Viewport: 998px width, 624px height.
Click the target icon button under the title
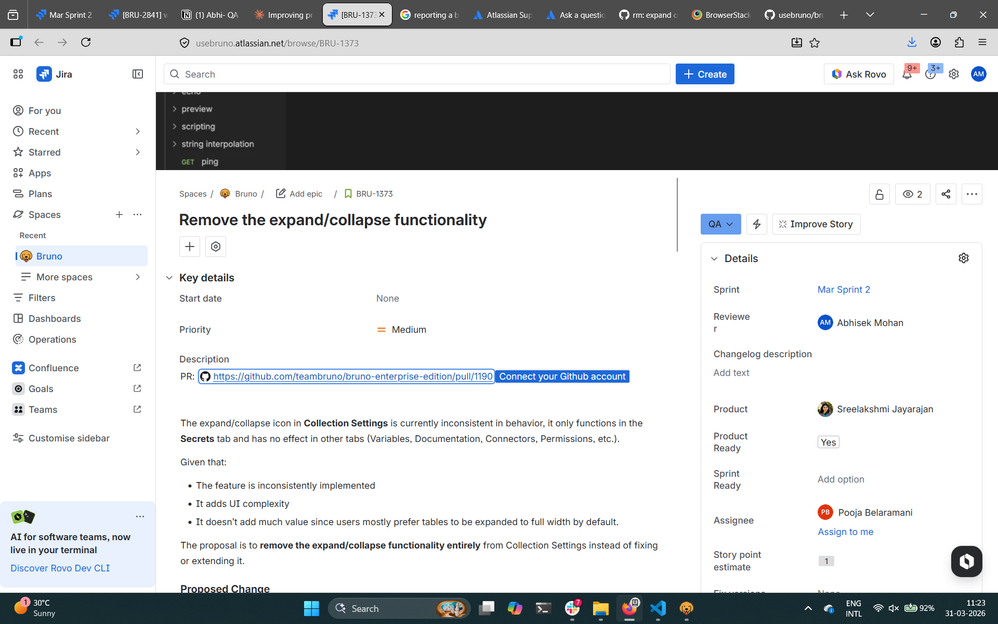pyautogui.click(x=216, y=246)
